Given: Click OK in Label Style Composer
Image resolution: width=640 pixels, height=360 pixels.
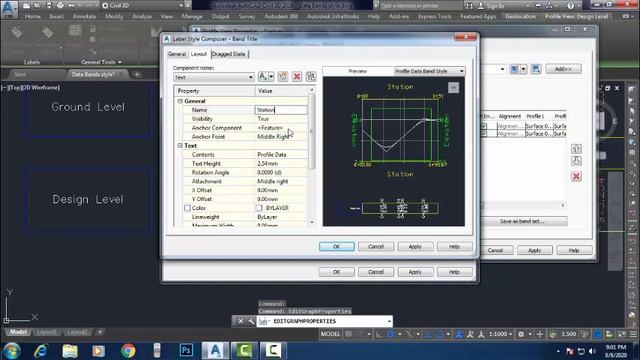Looking at the screenshot, I should pyautogui.click(x=336, y=247).
